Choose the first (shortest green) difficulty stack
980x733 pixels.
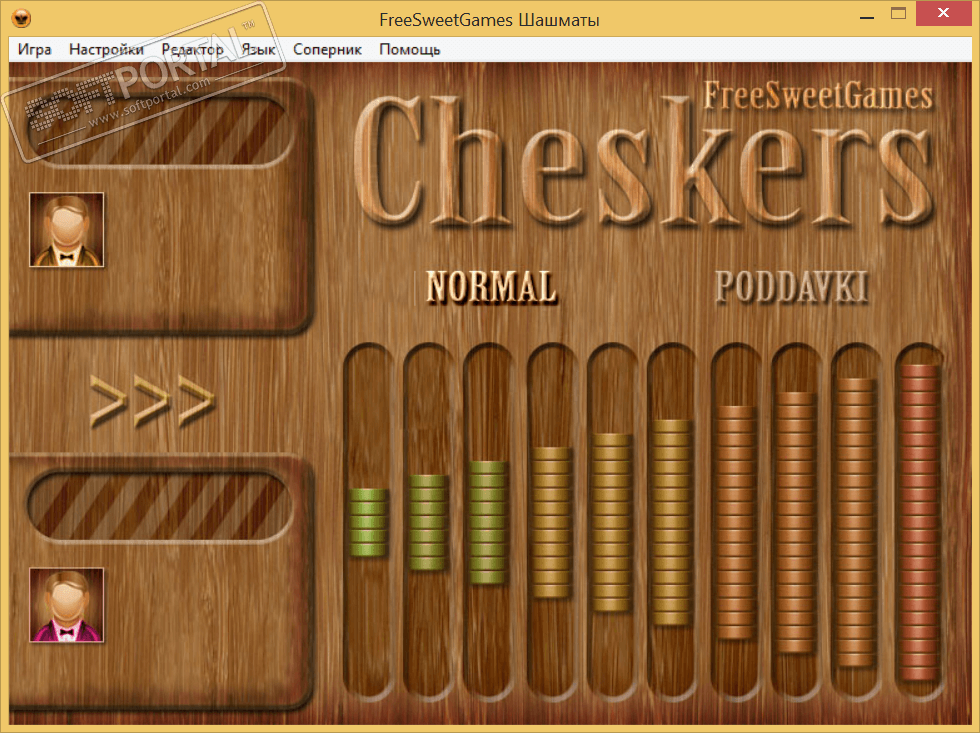tap(369, 522)
